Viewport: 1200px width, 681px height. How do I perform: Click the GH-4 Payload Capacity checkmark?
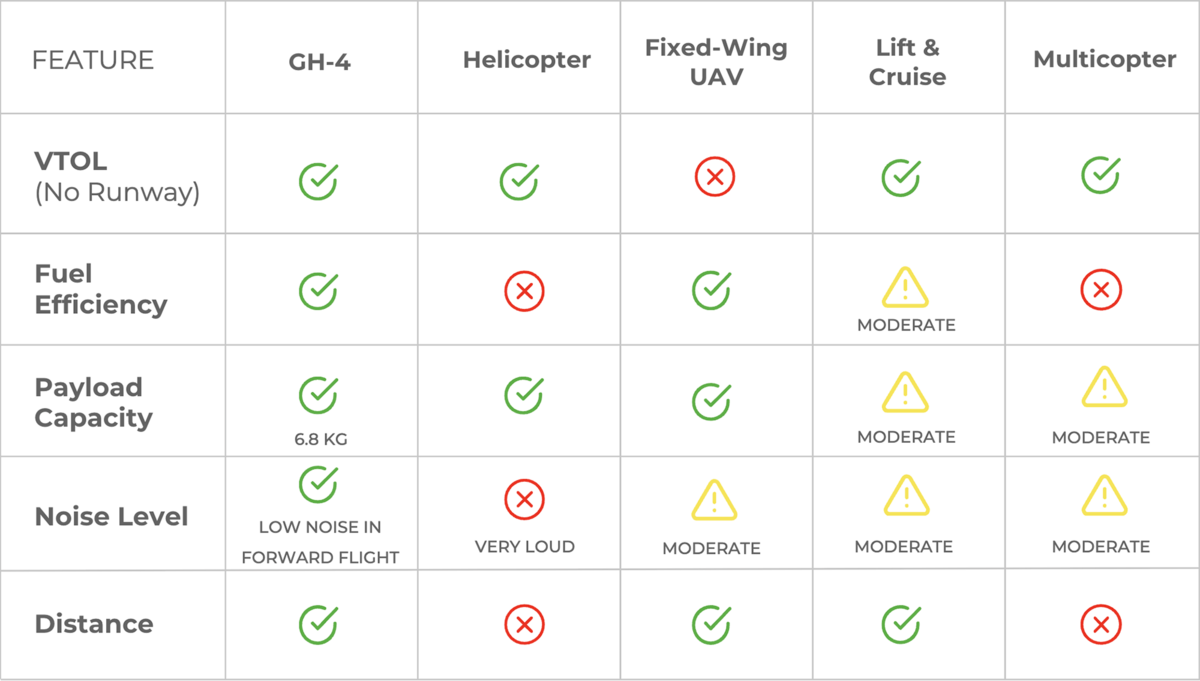point(318,395)
